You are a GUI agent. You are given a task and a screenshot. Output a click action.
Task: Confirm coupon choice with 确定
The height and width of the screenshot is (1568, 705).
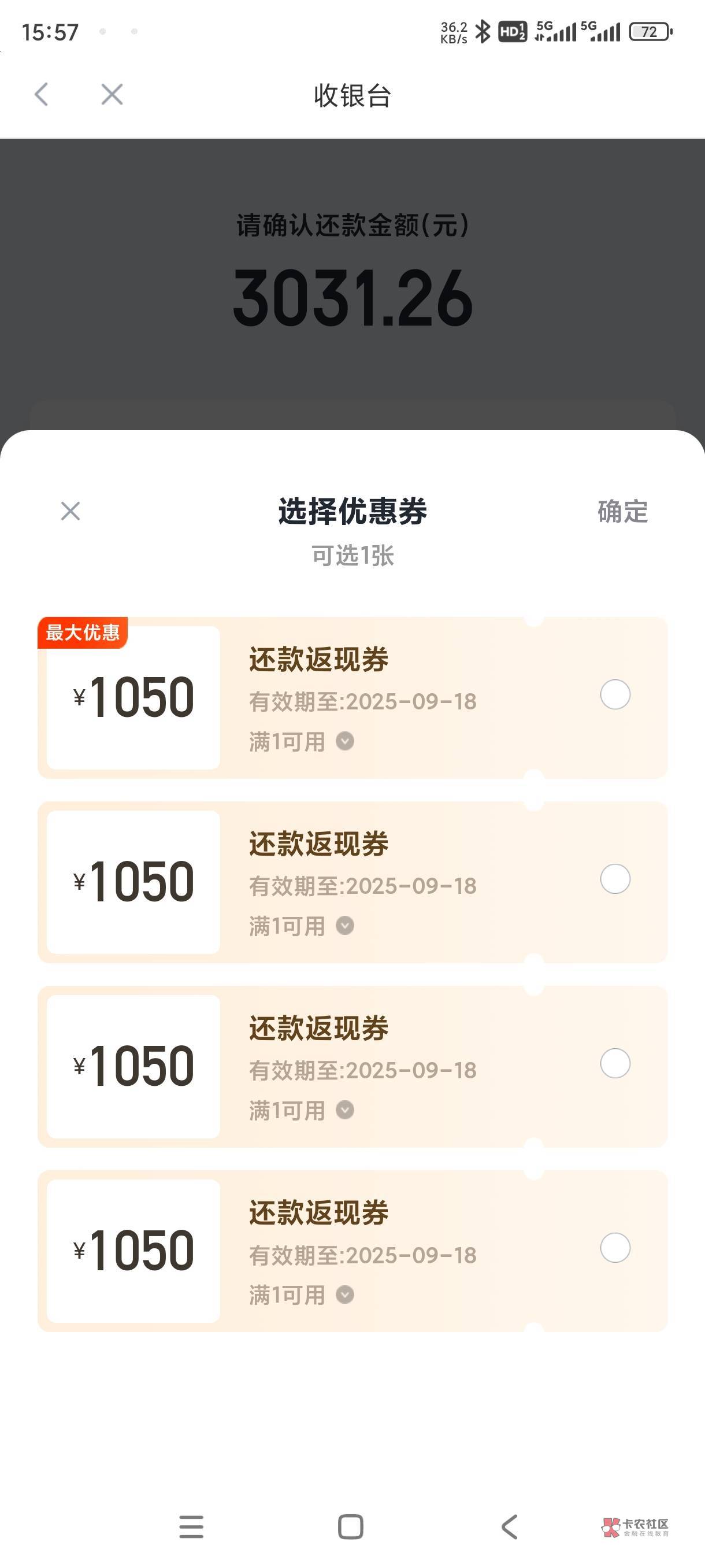click(x=622, y=511)
